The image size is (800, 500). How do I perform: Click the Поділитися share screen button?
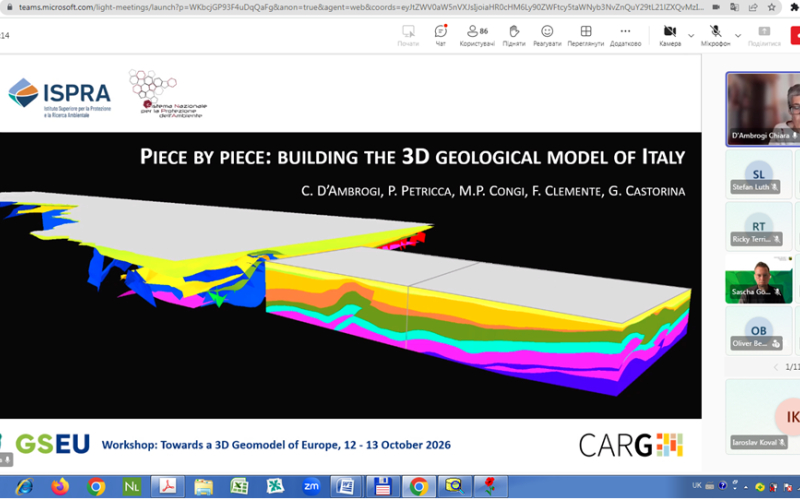(764, 35)
